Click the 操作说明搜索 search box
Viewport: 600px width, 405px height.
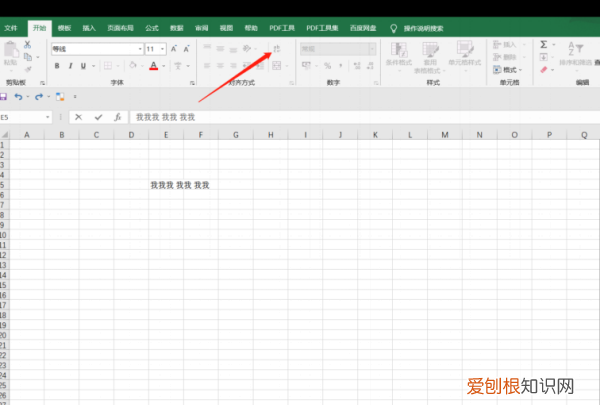coord(423,28)
